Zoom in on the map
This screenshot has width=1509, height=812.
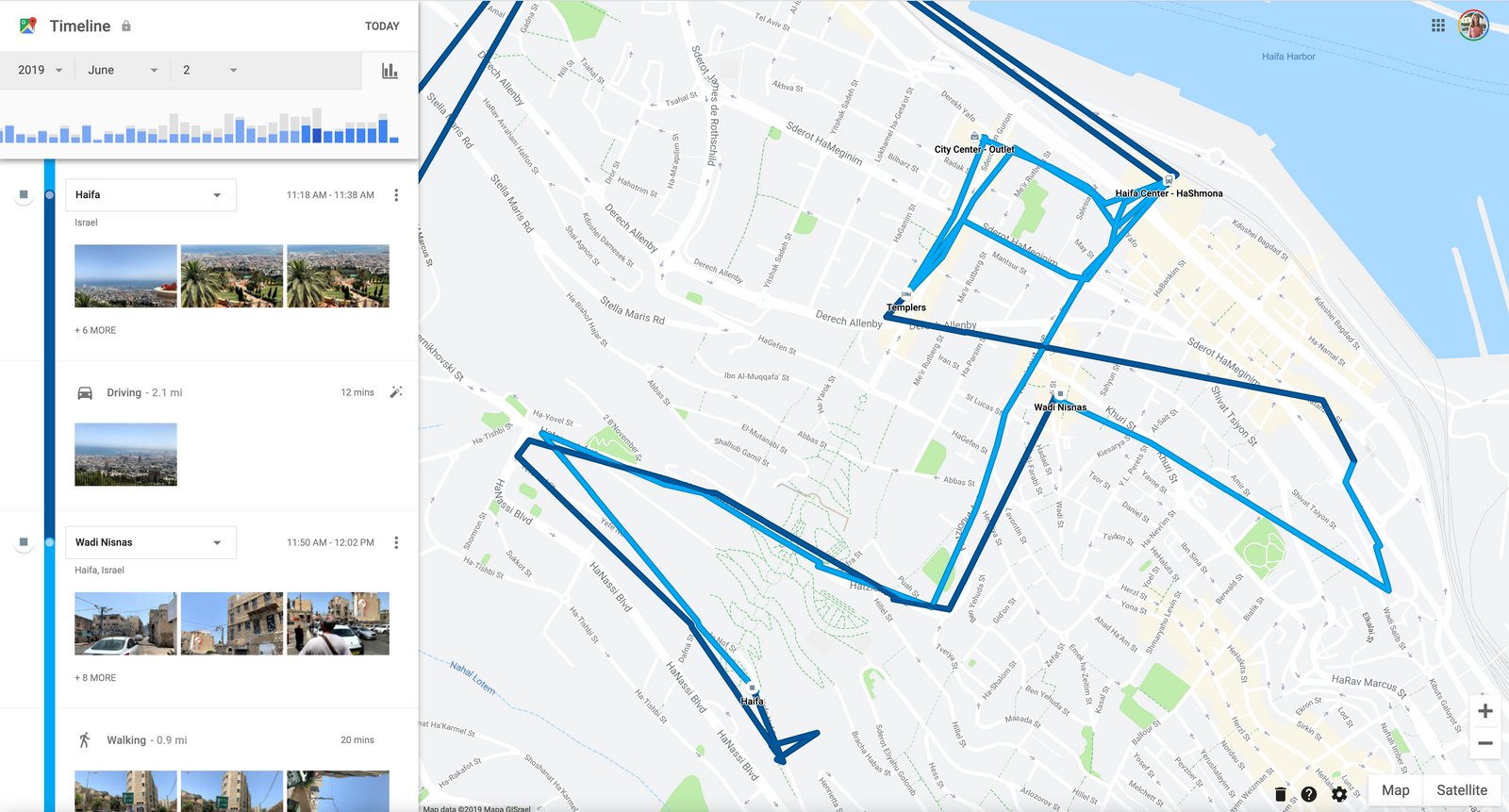pos(1484,711)
